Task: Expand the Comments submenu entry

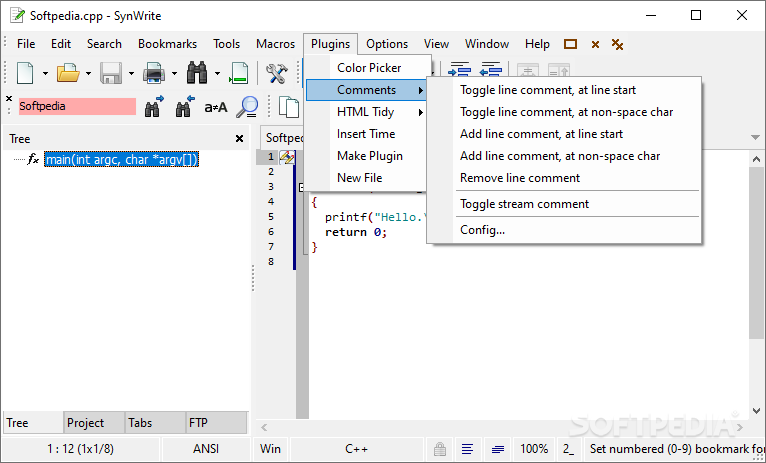Action: pos(367,90)
